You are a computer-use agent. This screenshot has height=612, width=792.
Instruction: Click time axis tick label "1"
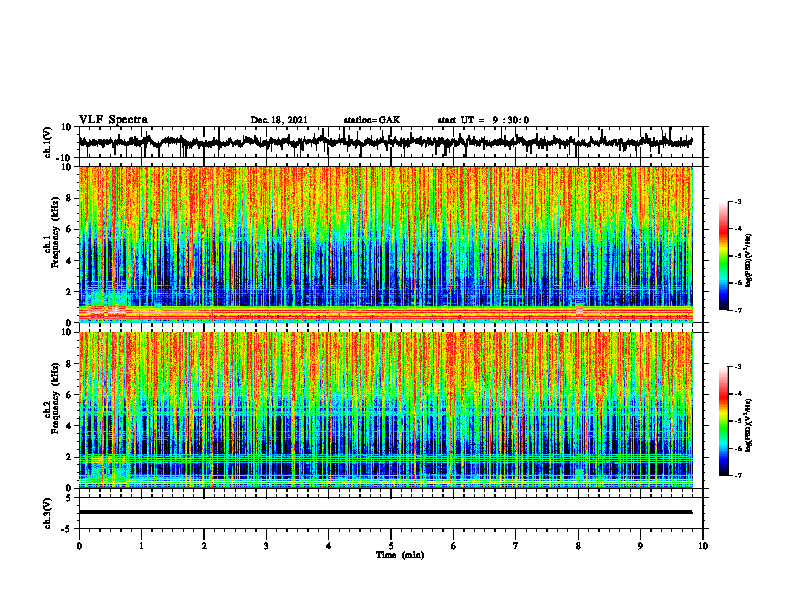point(141,546)
